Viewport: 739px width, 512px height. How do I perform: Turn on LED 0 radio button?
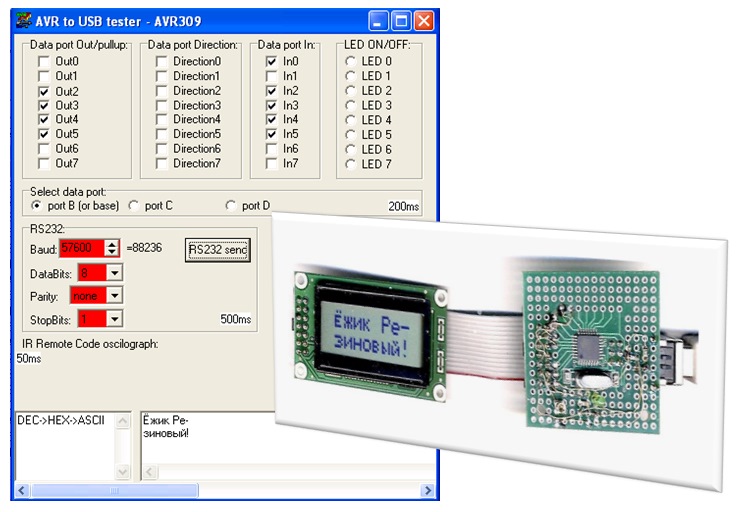pos(350,62)
